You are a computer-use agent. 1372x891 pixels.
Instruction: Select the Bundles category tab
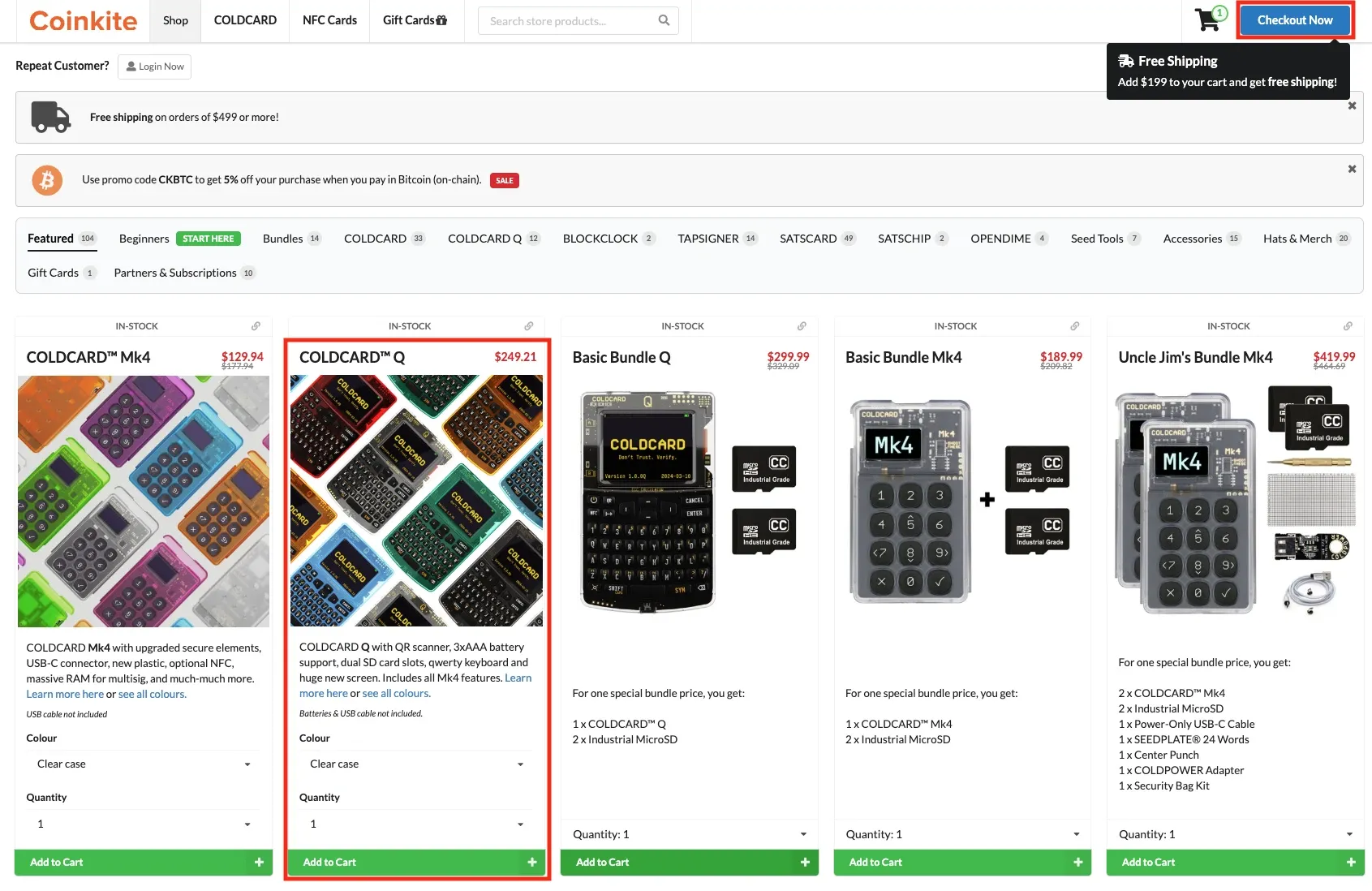(292, 239)
